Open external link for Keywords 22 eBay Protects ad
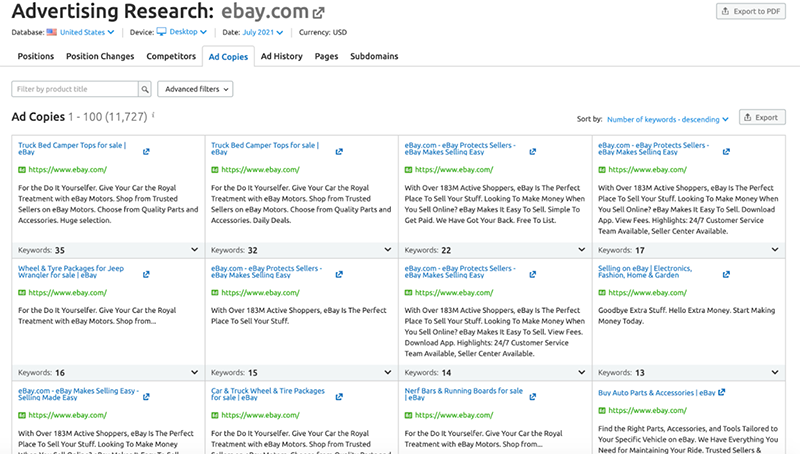 coord(533,152)
